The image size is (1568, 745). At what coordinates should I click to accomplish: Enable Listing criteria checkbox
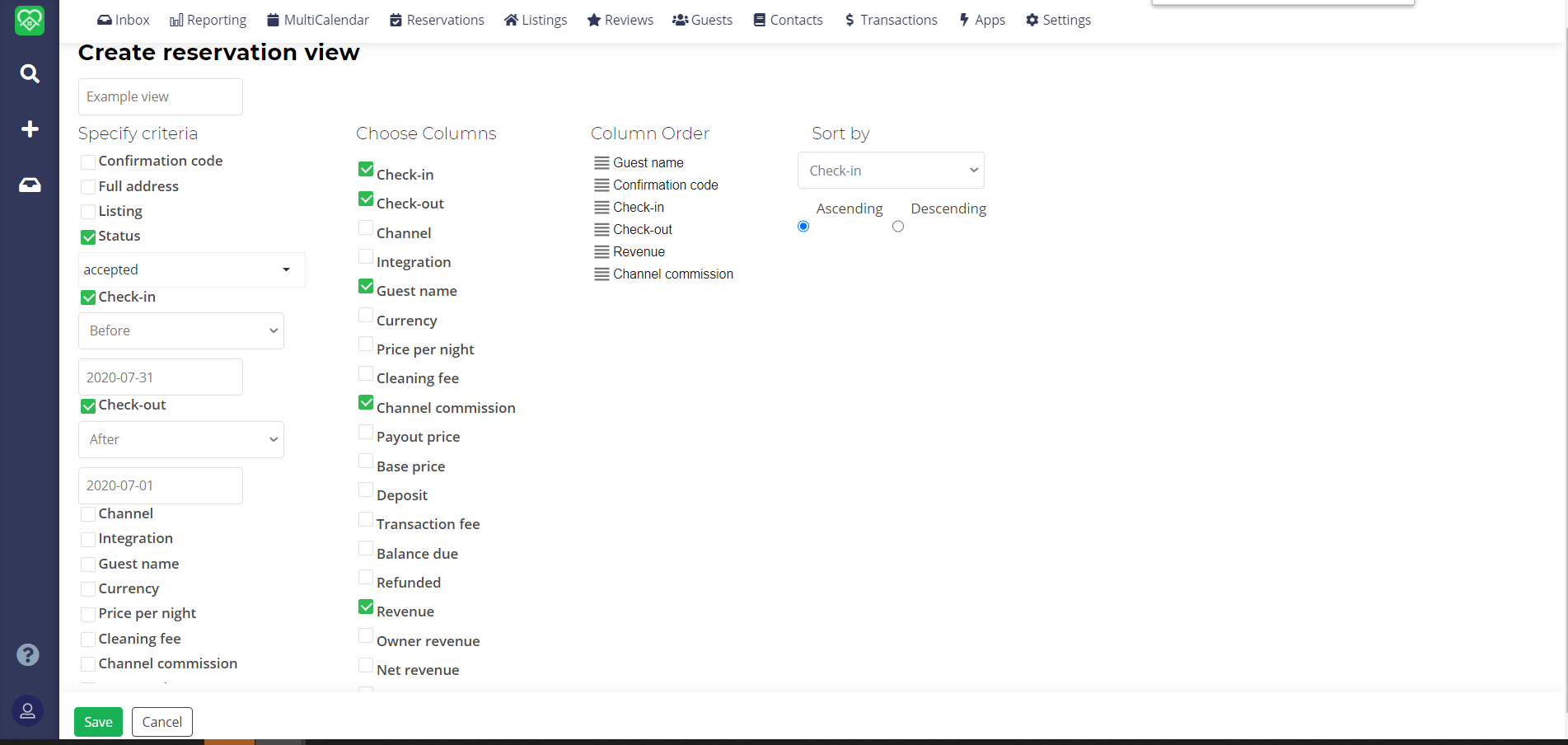[x=88, y=213]
